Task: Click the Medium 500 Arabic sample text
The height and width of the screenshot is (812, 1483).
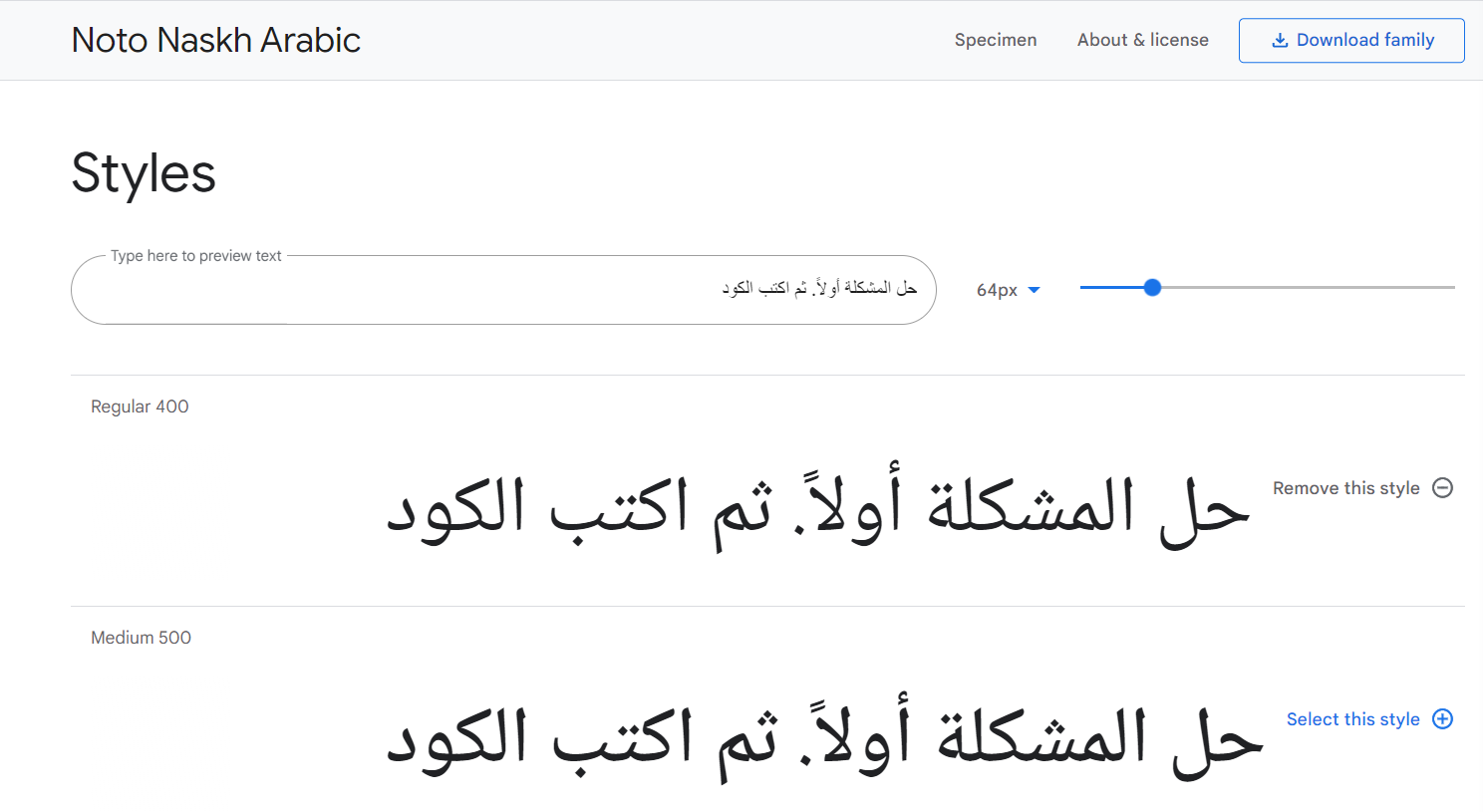Action: [x=824, y=739]
